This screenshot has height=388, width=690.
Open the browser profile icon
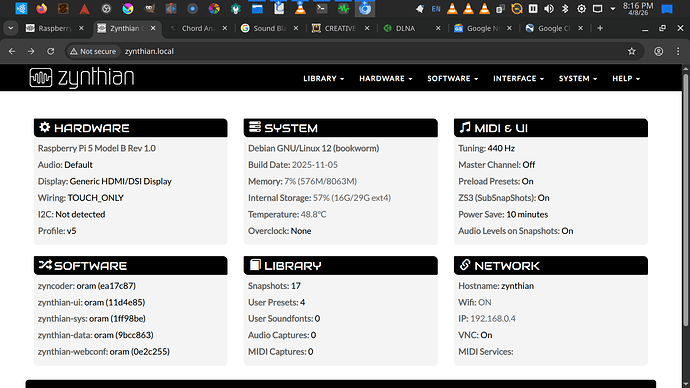[658, 51]
